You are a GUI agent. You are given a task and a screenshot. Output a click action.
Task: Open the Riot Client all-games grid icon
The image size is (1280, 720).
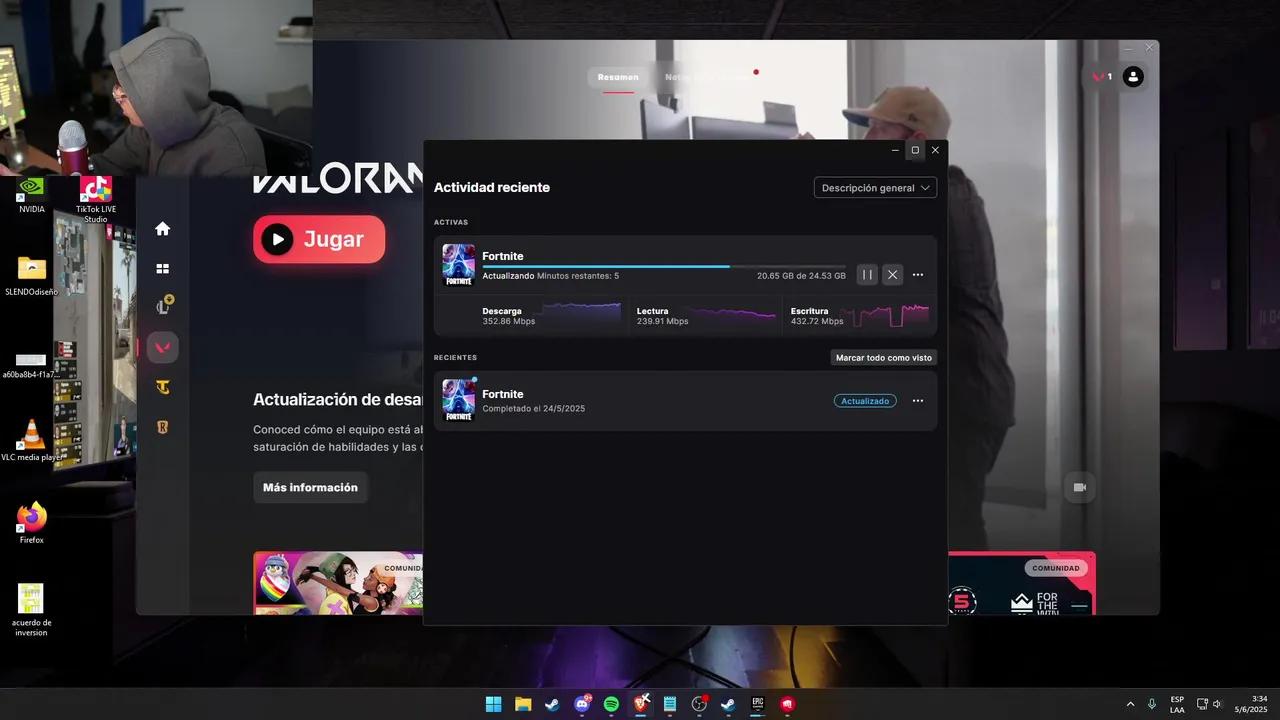click(162, 269)
